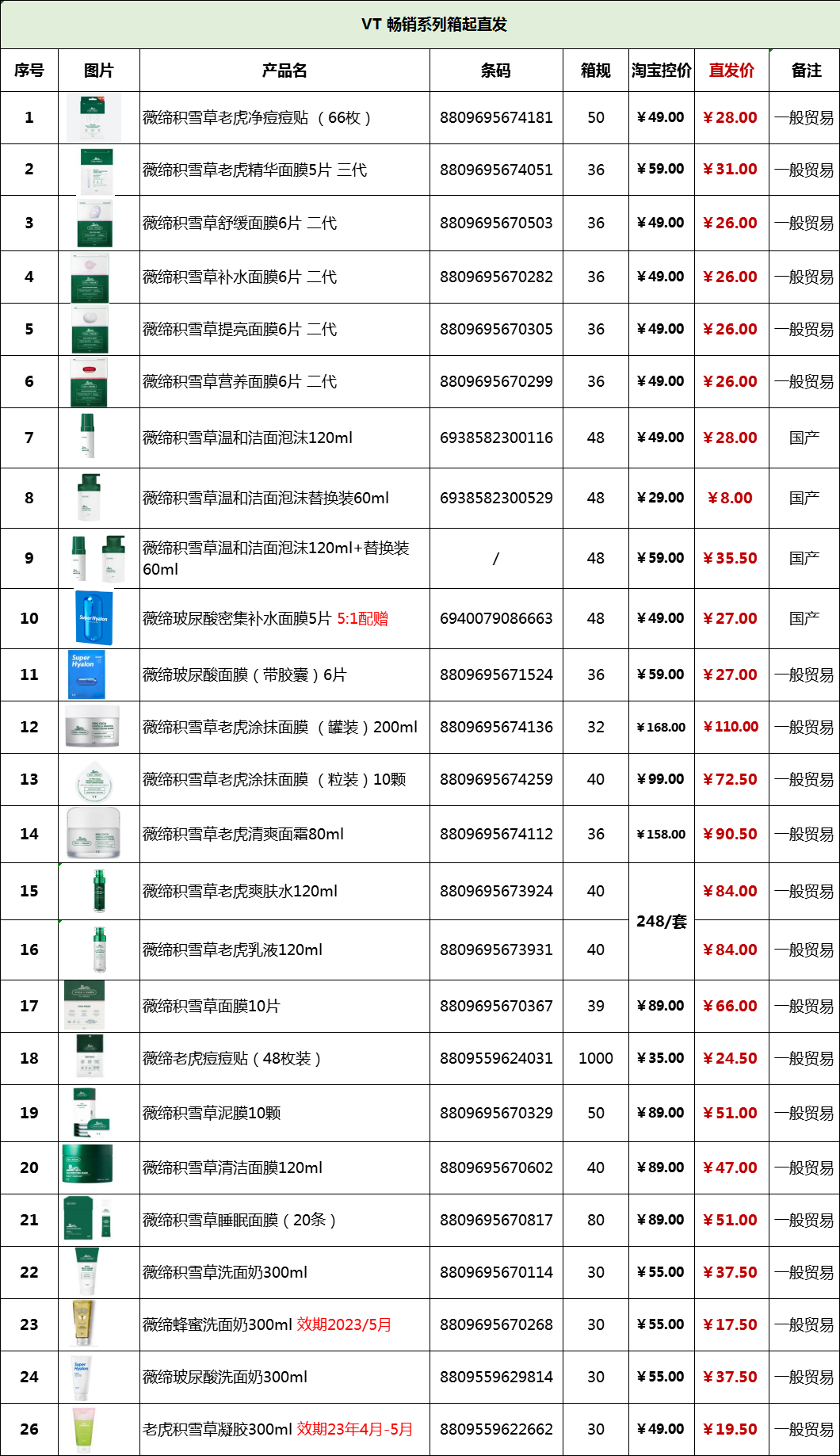
Task: Select the 国产 remark in row 8
Action: (804, 498)
